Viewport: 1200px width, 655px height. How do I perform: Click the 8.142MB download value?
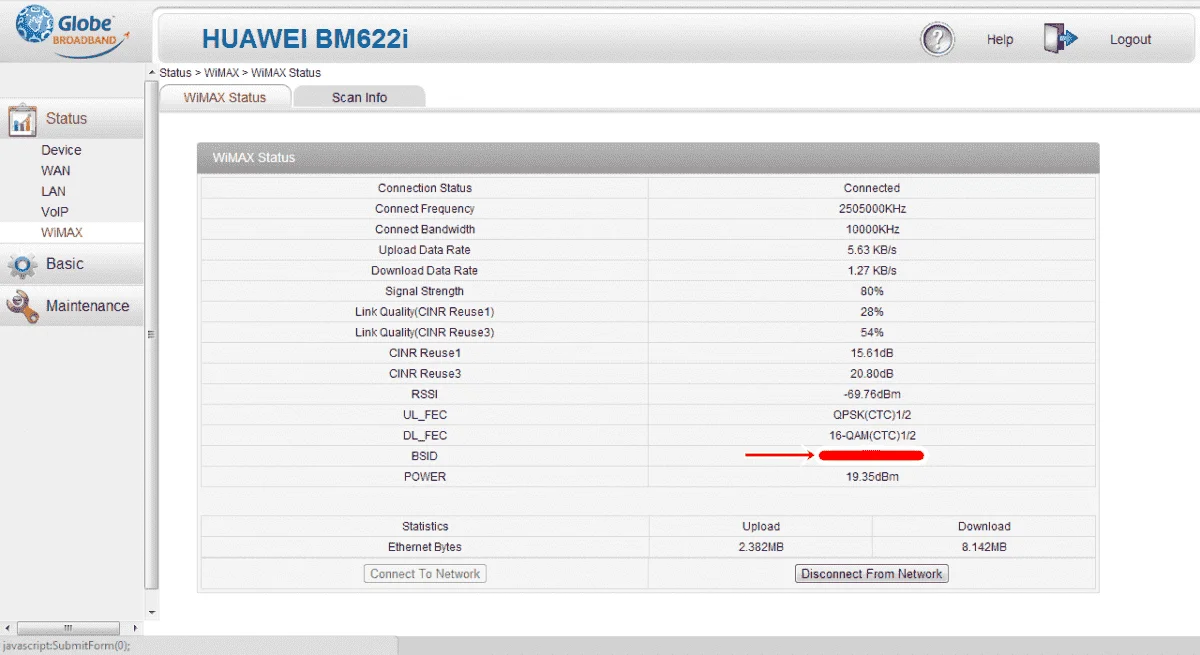tap(984, 547)
